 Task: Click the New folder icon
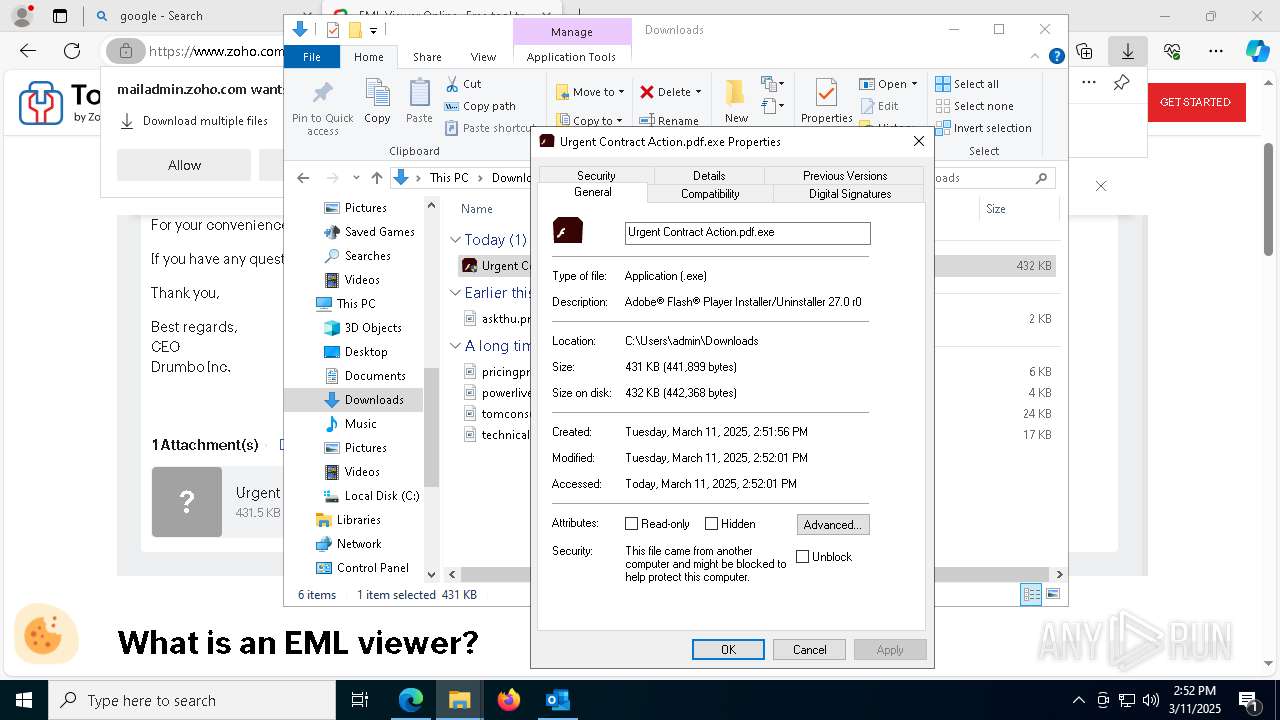click(736, 93)
